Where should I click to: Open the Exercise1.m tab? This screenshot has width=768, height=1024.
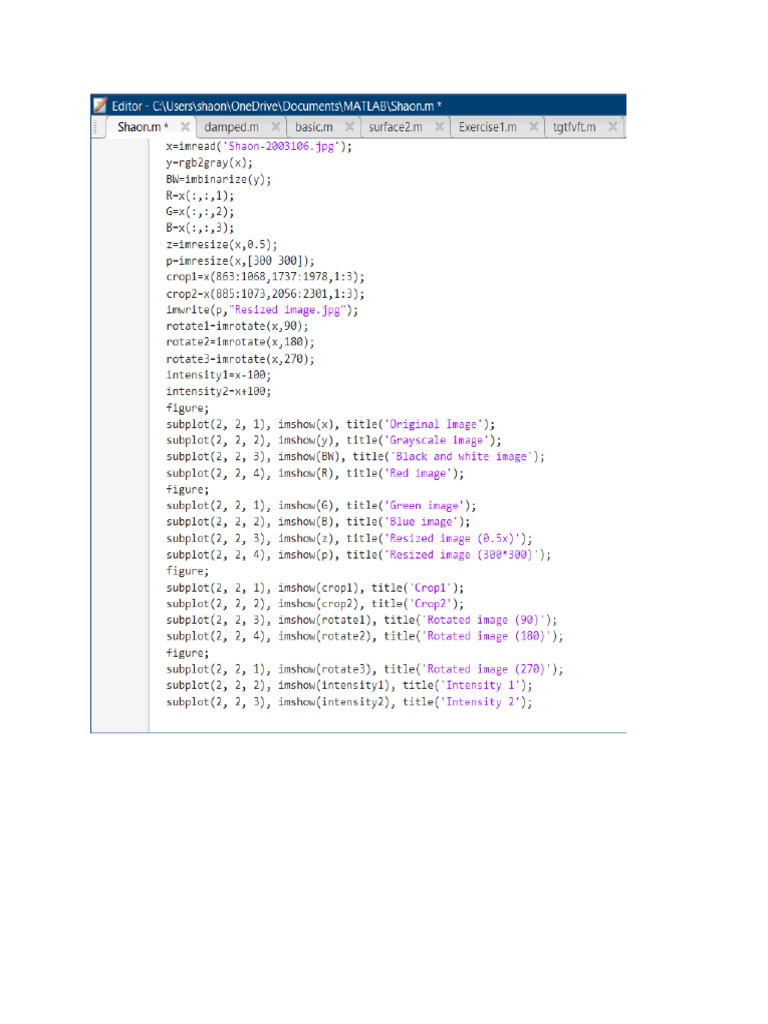point(487,127)
